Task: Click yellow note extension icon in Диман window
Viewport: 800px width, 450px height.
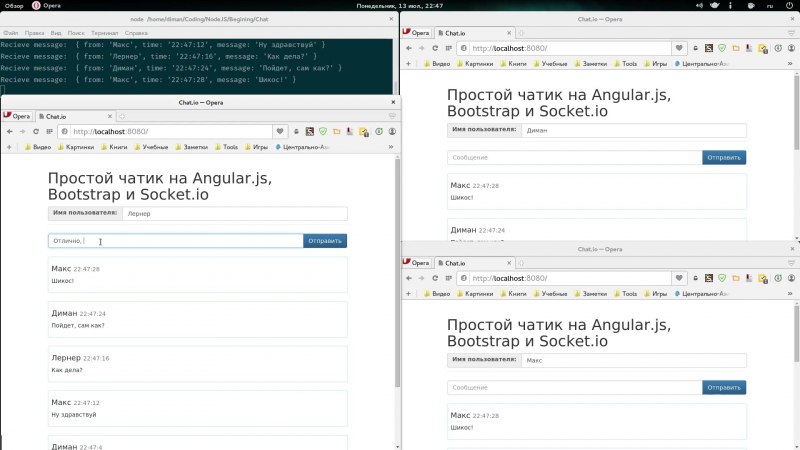Action: point(763,48)
